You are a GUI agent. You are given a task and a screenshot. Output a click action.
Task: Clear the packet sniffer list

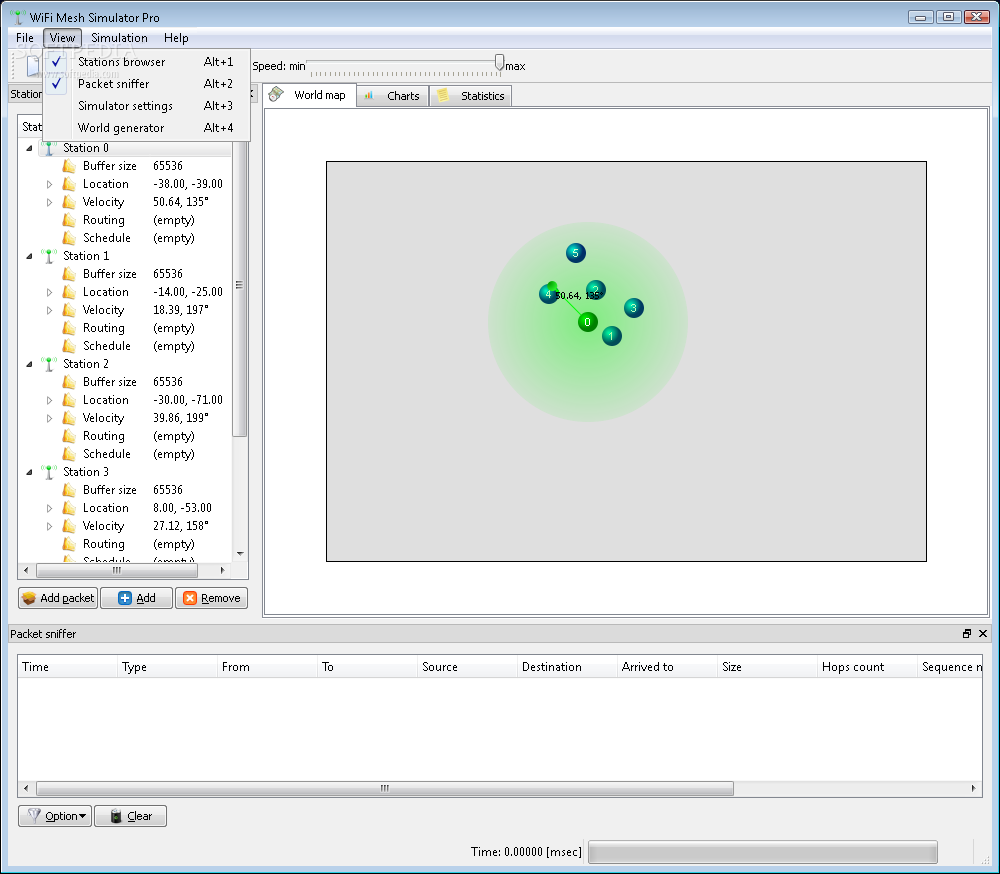click(x=131, y=816)
